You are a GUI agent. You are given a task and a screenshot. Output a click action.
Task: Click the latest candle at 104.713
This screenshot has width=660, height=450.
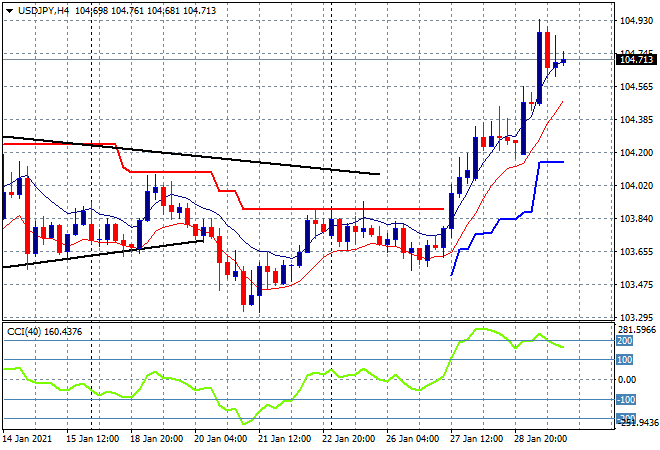click(x=563, y=61)
